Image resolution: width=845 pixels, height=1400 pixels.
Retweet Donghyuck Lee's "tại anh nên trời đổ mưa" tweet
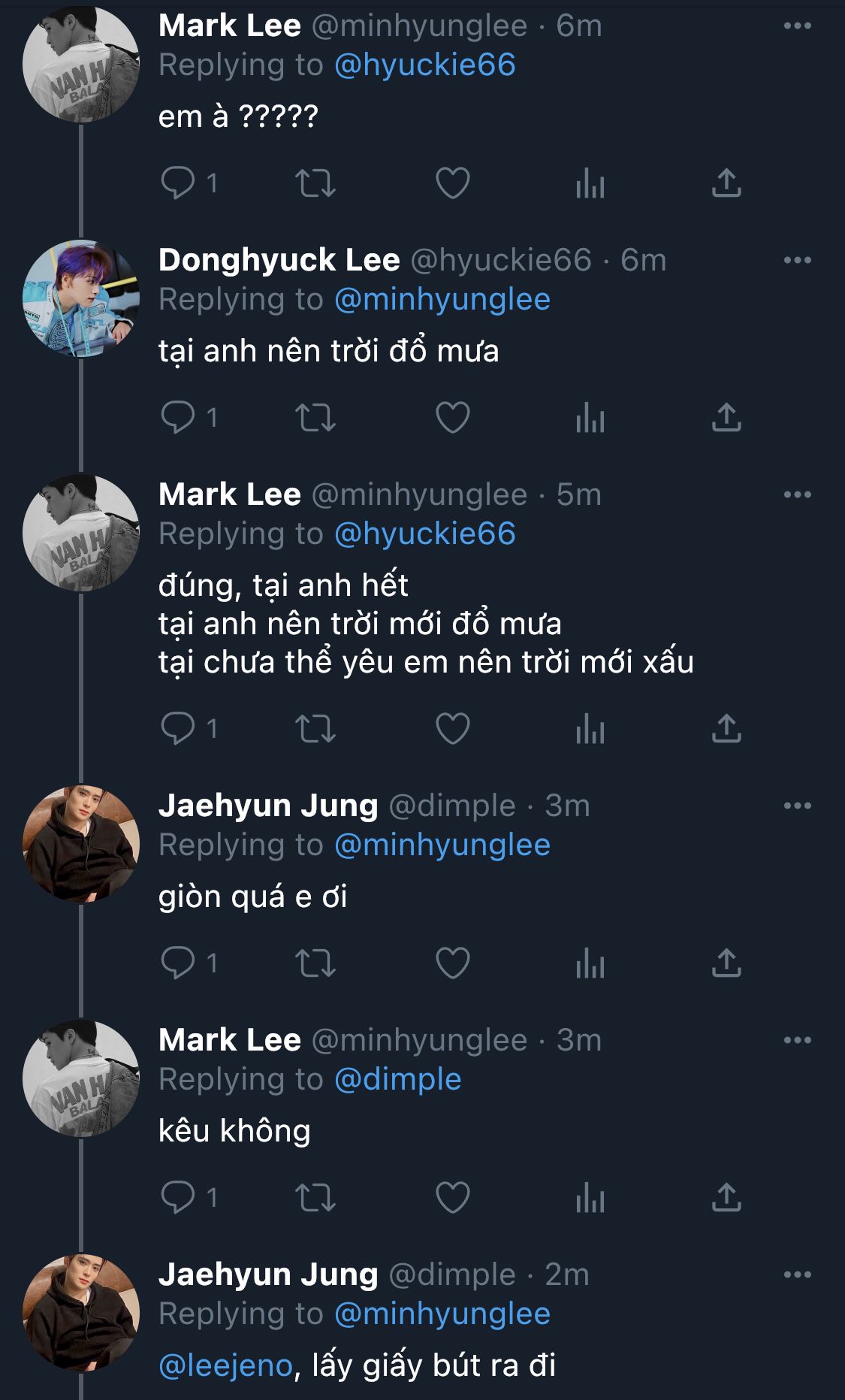315,417
